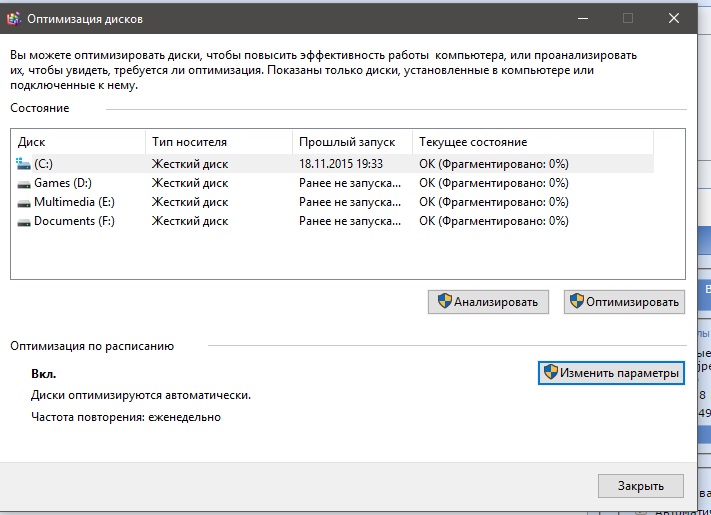Click the Анализировать button

coord(489,301)
